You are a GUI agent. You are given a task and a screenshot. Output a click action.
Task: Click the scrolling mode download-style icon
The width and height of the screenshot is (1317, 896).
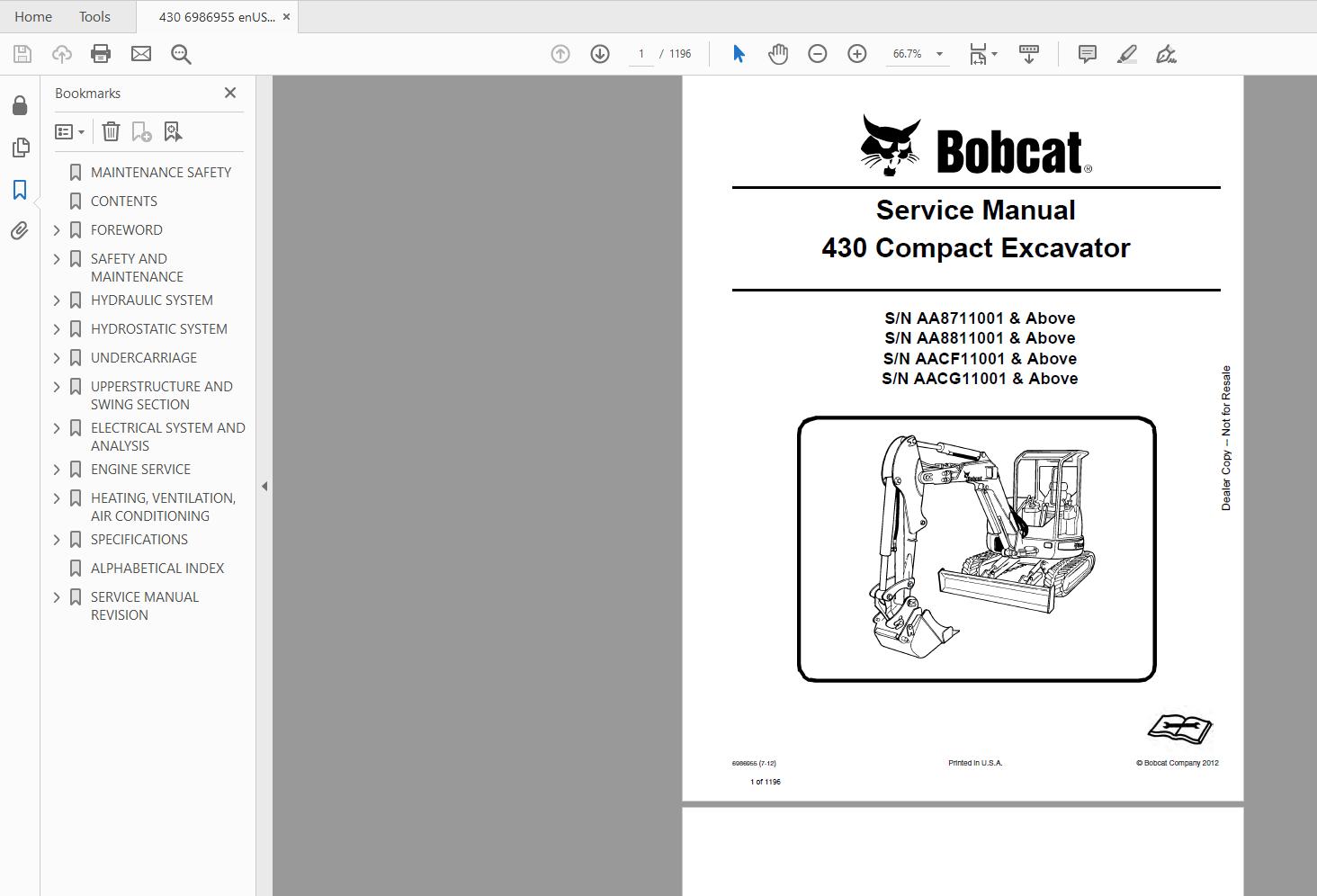(x=1029, y=54)
